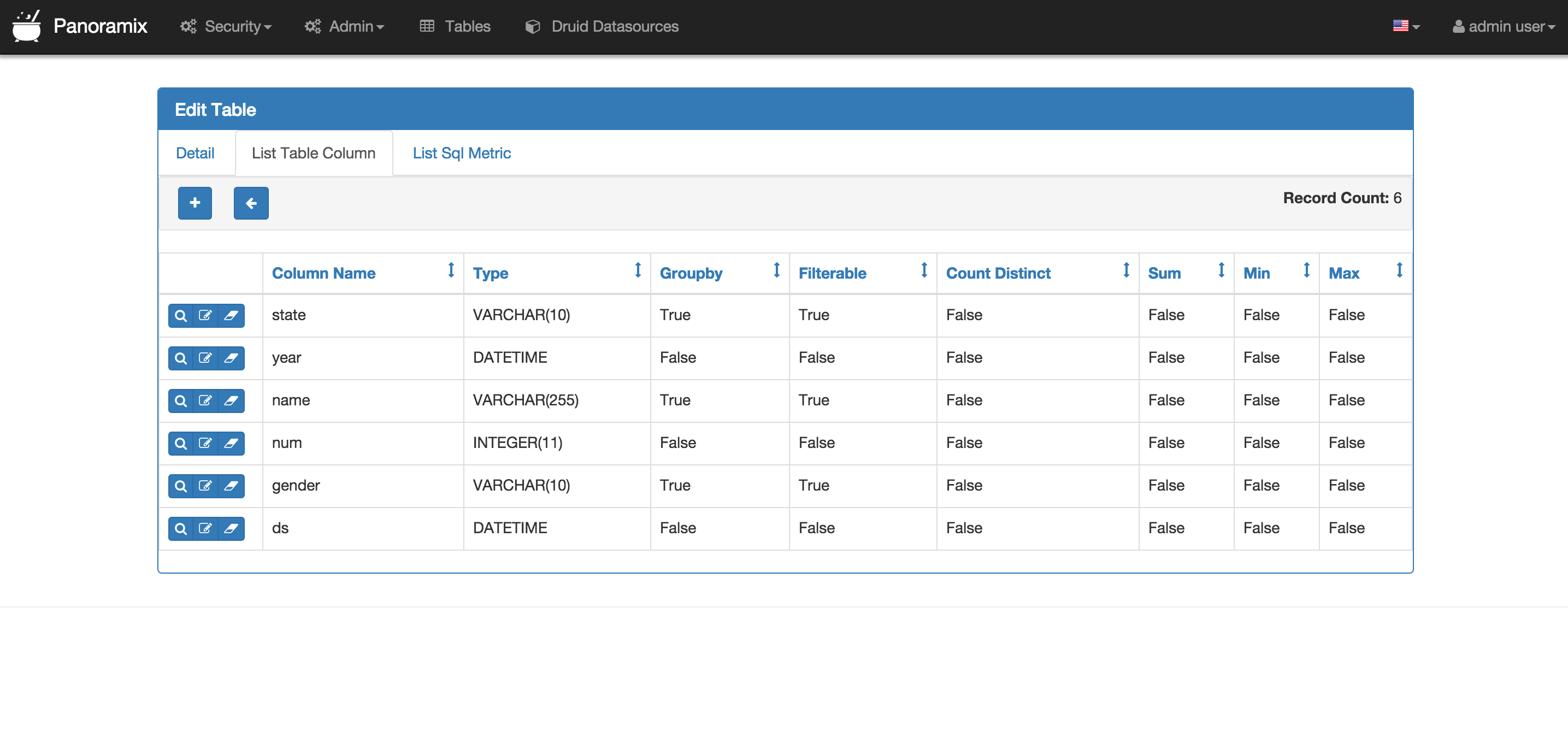This screenshot has width=1568, height=755.
Task: Edit the year column record
Action: click(205, 358)
